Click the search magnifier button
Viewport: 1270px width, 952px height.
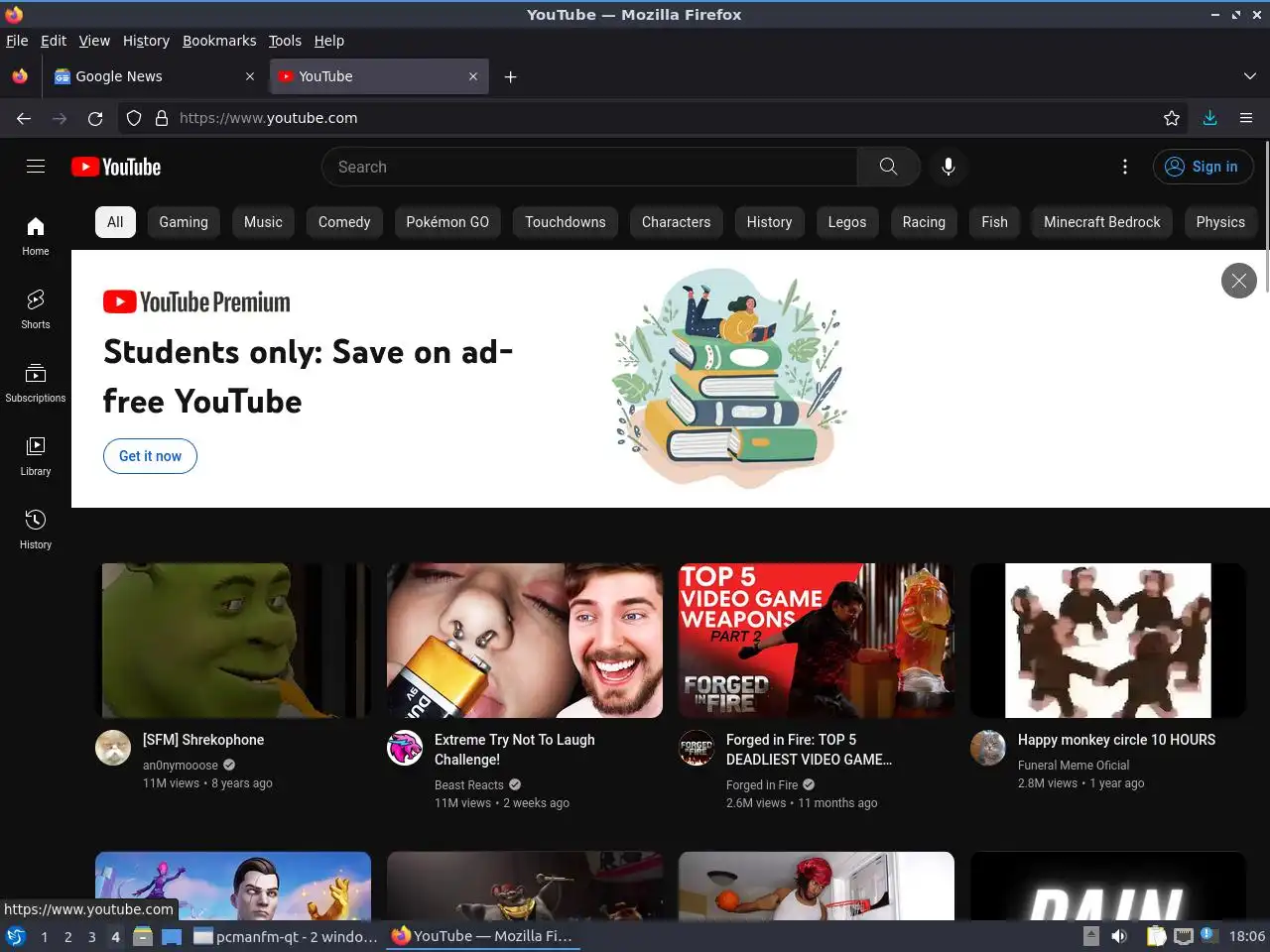889,167
